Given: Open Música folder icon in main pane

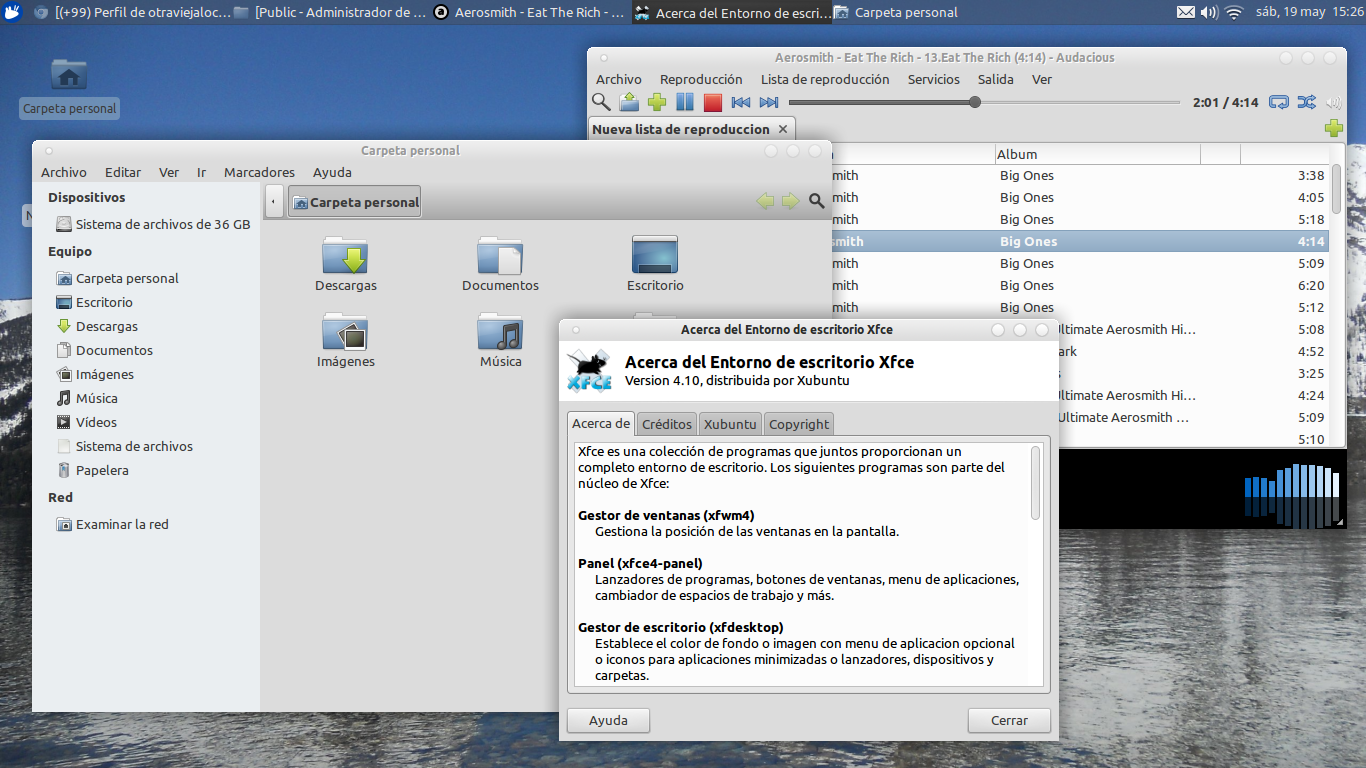Looking at the screenshot, I should [x=500, y=340].
